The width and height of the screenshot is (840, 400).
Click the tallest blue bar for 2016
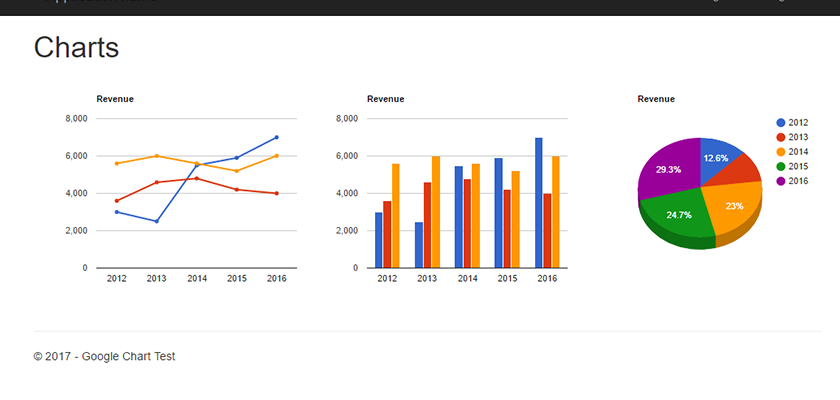(538, 203)
